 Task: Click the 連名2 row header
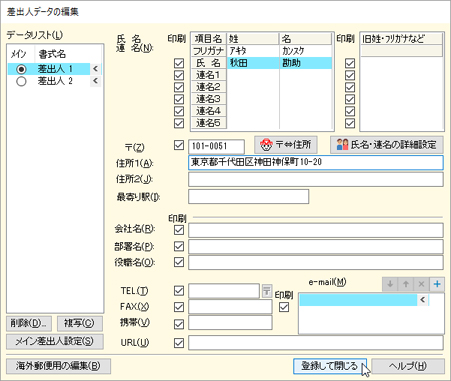[209, 87]
